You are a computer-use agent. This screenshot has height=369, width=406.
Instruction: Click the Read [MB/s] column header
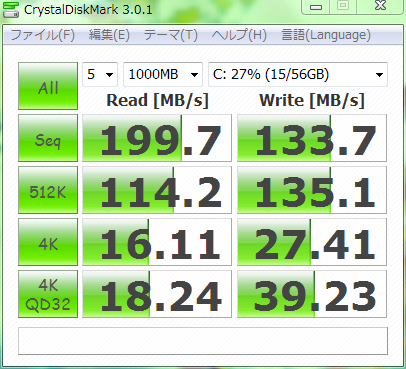(x=157, y=100)
